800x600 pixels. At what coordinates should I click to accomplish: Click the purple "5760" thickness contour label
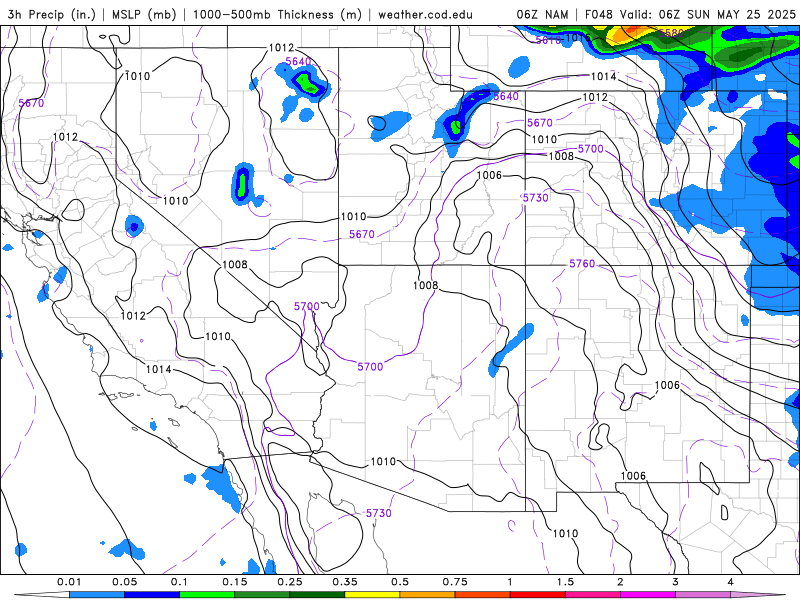pos(582,264)
